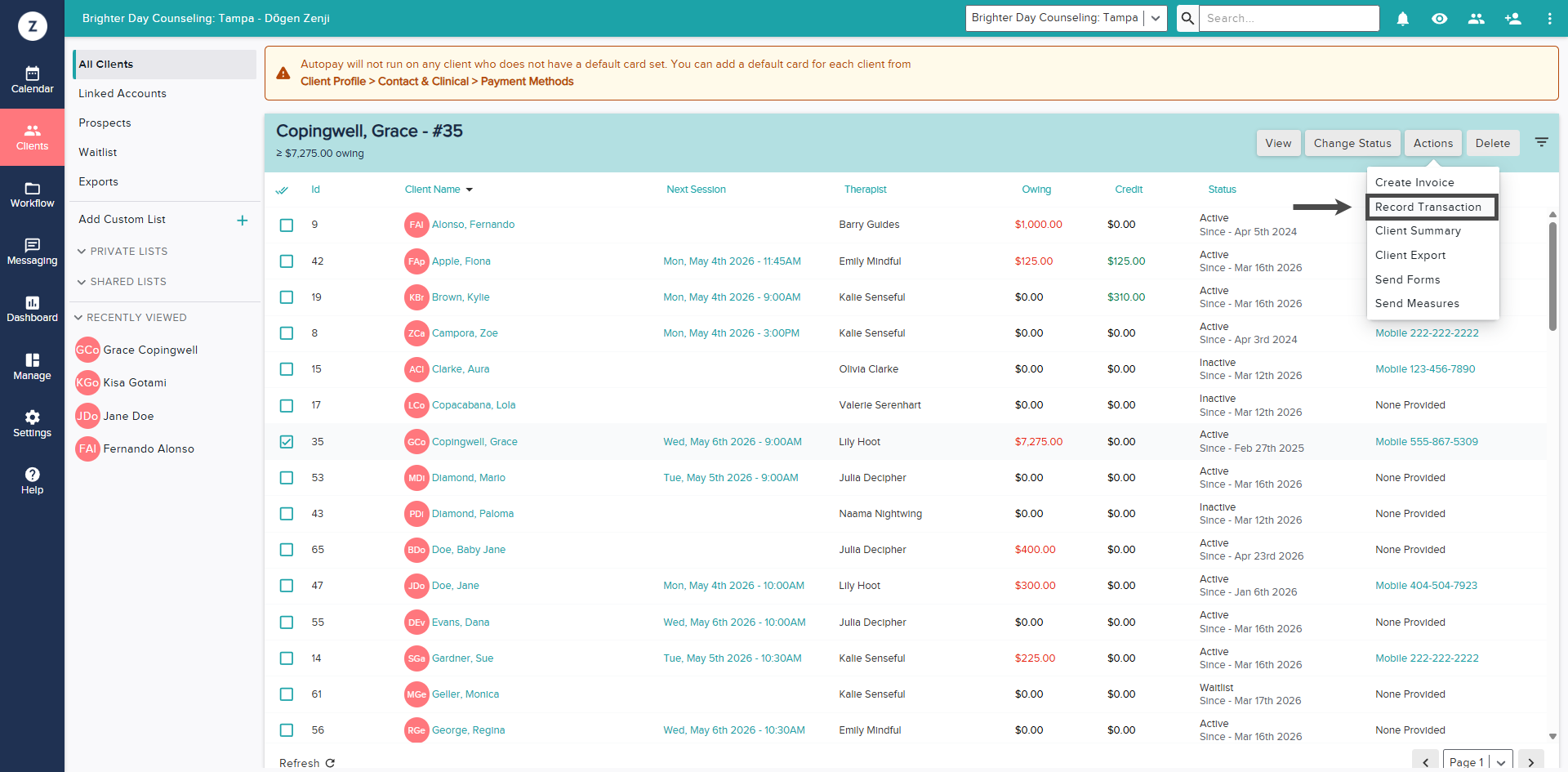Check the box for Clarke, Aura
Screen dimensions: 1568x772
287,369
